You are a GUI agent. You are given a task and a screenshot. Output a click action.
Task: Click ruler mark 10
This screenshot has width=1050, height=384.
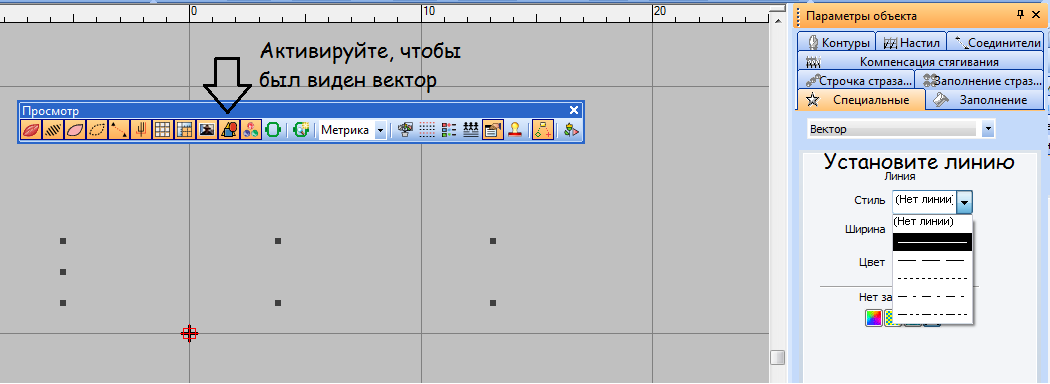(428, 11)
